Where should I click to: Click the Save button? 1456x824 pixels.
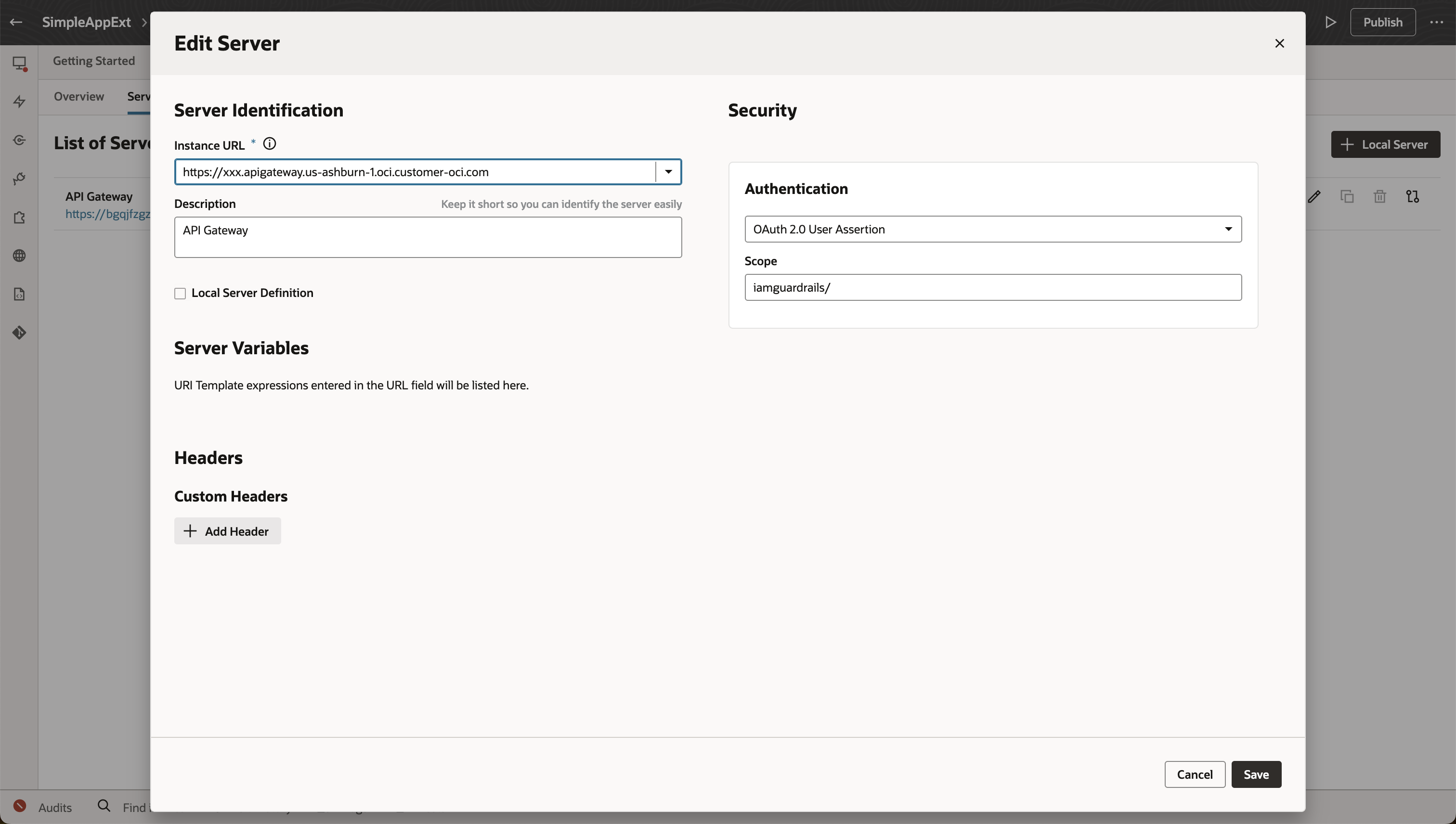[x=1256, y=774]
